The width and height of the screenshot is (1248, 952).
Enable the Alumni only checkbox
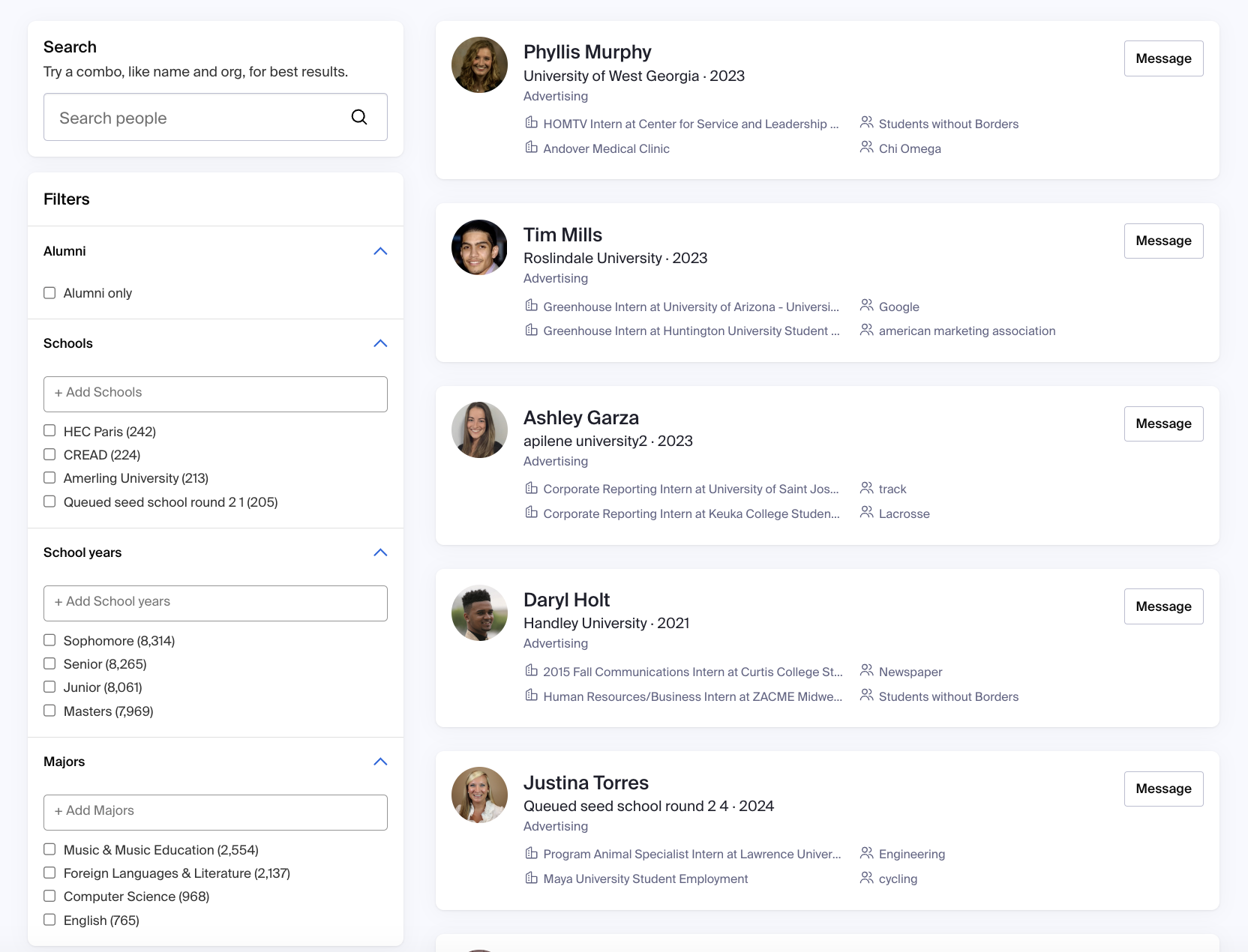pos(49,292)
